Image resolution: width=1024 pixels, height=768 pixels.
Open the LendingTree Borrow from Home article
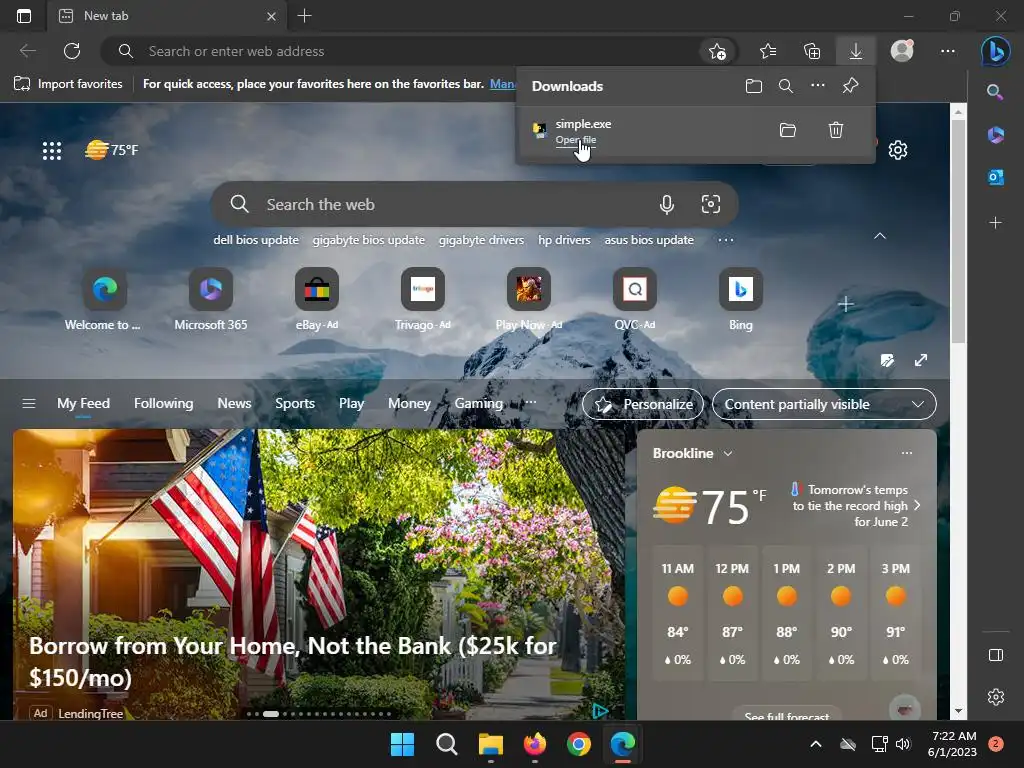coord(293,661)
